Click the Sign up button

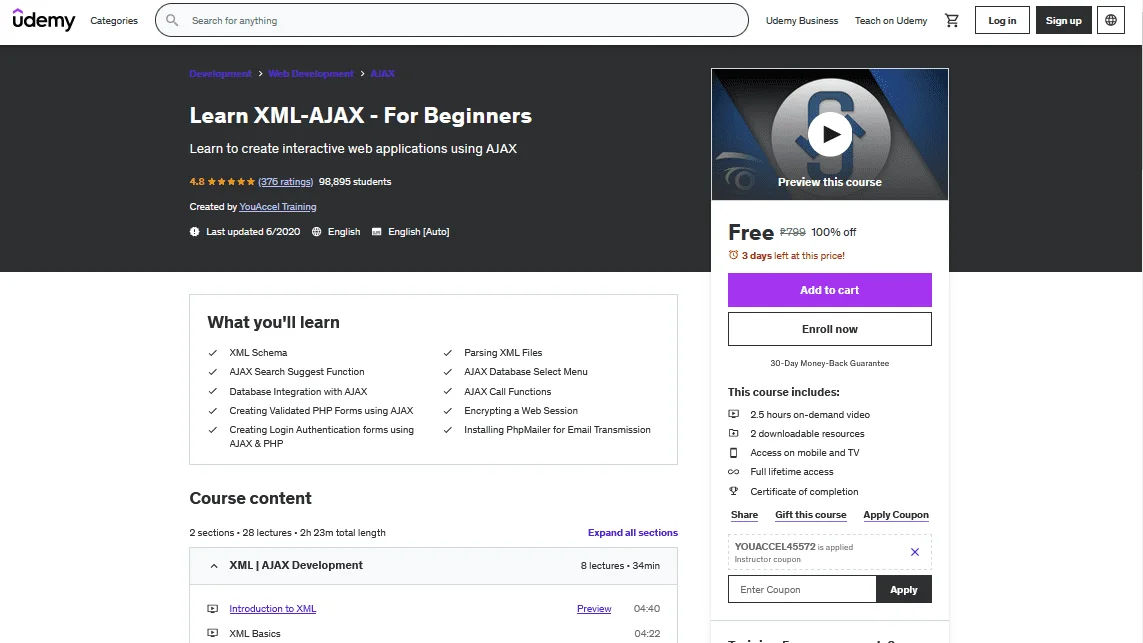(1064, 20)
